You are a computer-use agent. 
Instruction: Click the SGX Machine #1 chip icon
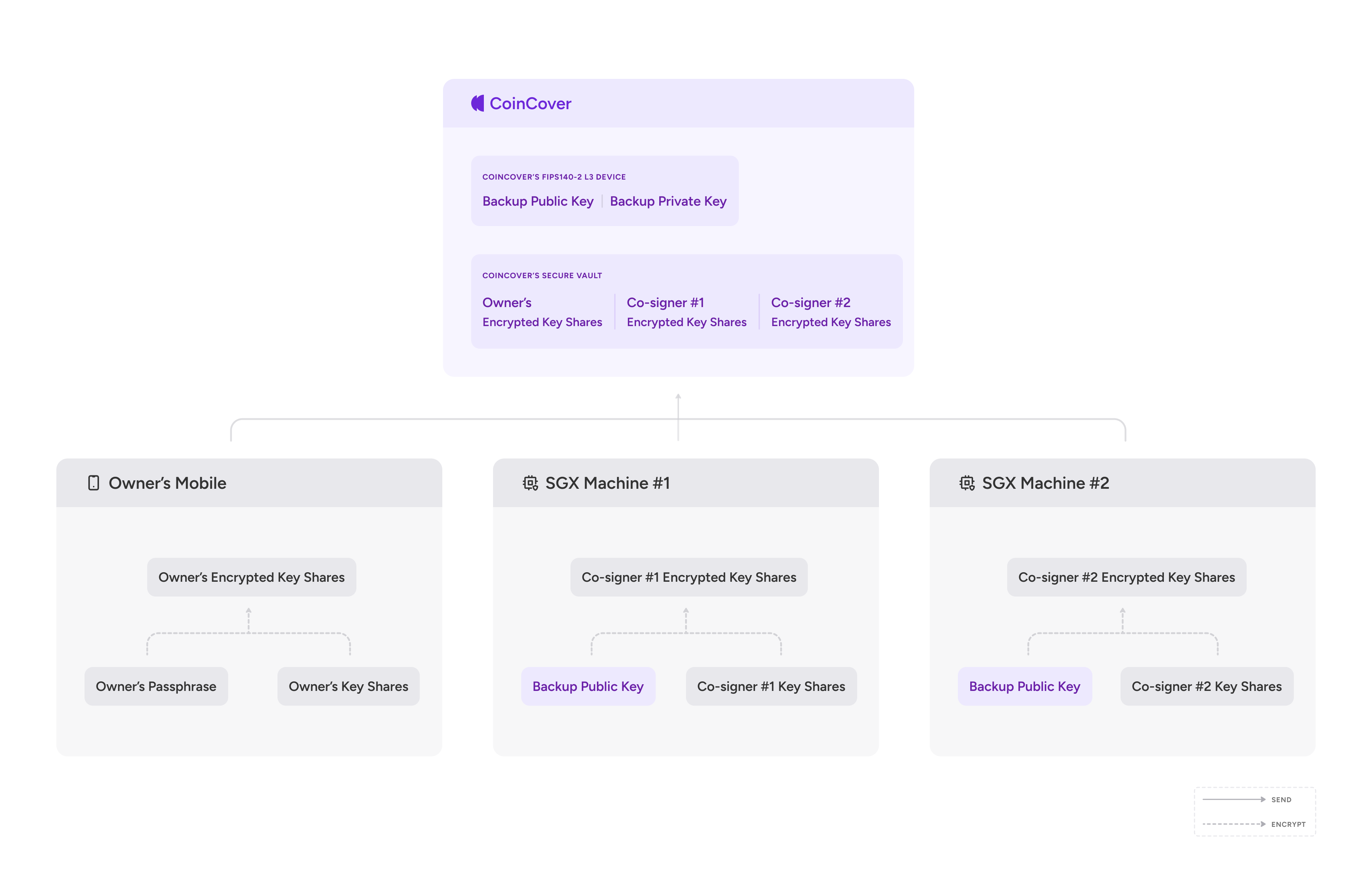530,483
